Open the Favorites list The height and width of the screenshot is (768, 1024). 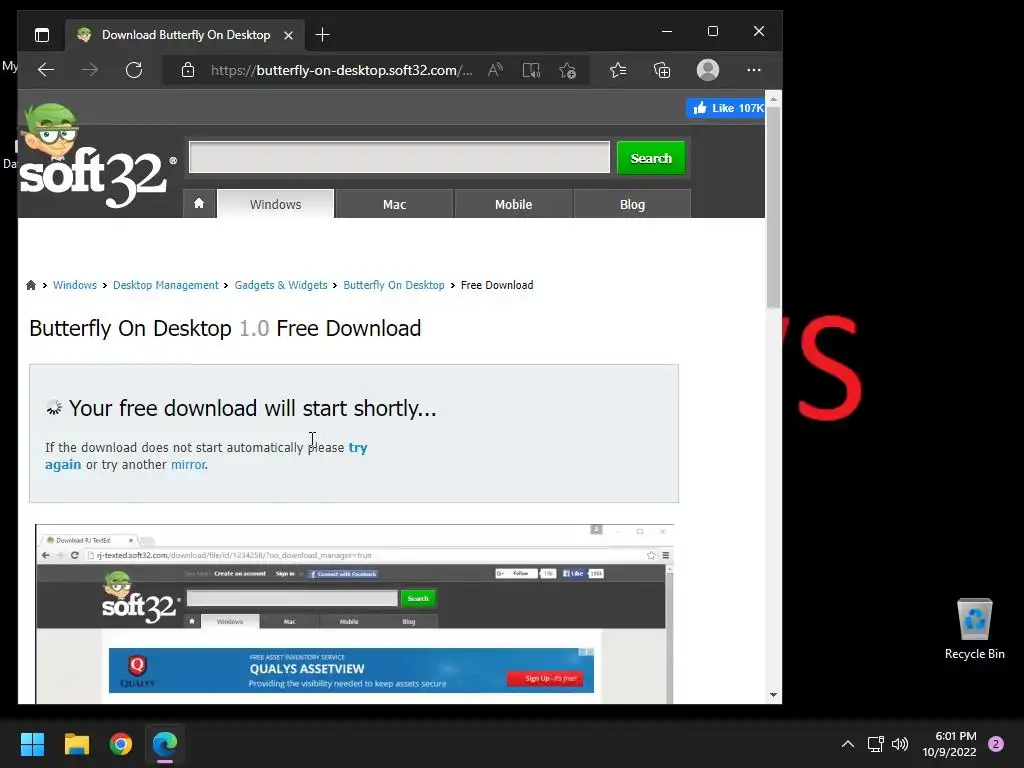point(618,70)
